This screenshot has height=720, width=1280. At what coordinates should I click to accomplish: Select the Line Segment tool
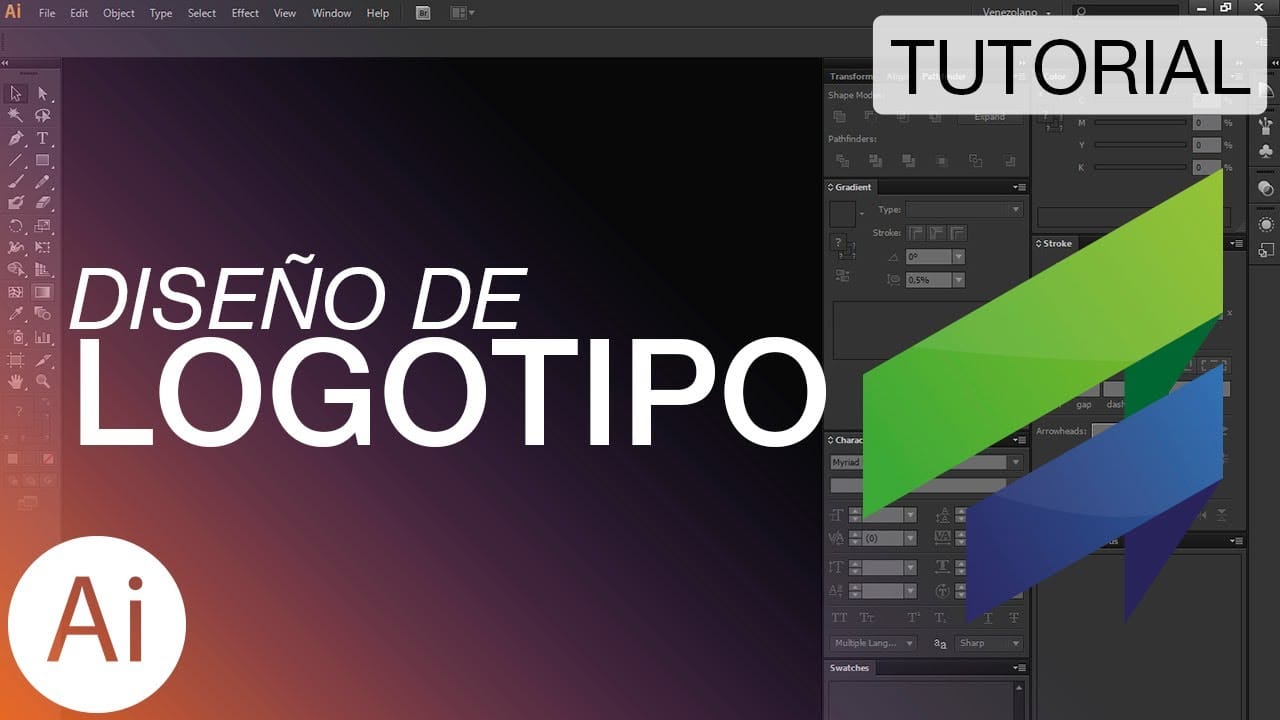tap(16, 160)
